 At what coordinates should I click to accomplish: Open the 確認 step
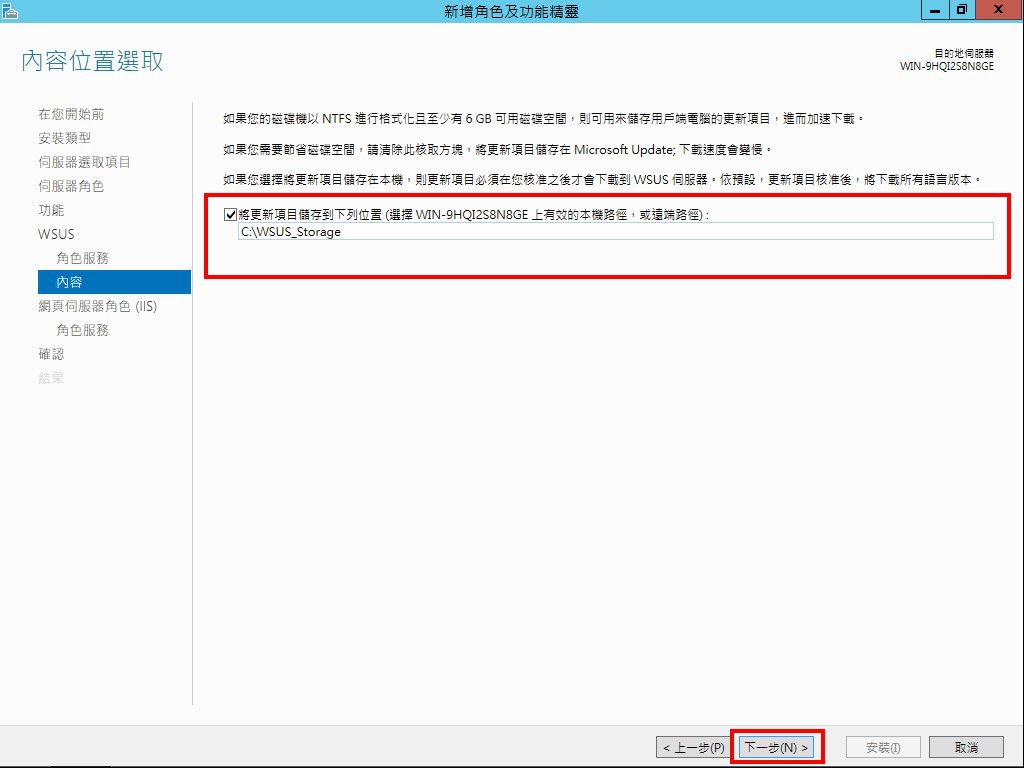tap(51, 354)
